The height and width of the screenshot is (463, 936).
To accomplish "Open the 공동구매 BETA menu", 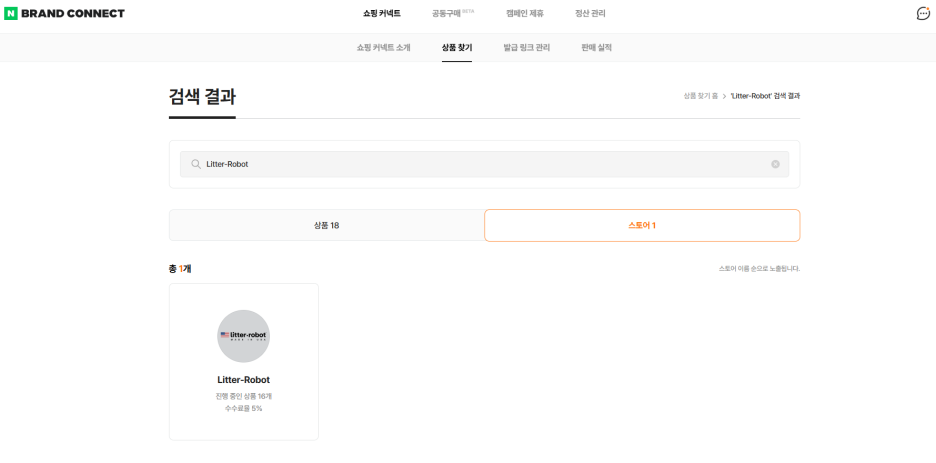I will 452,13.
